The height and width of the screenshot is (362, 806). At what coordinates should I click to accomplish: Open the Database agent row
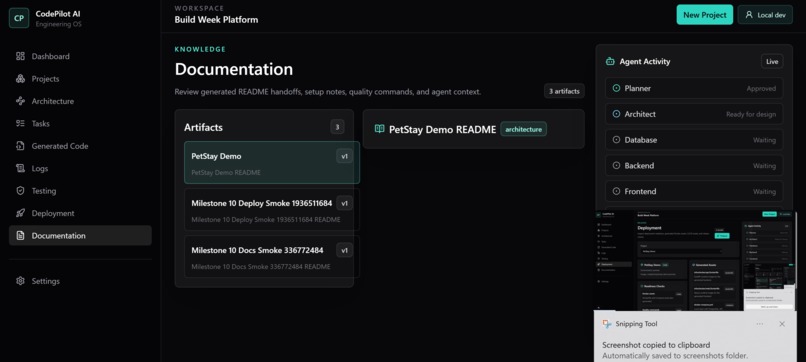(694, 140)
